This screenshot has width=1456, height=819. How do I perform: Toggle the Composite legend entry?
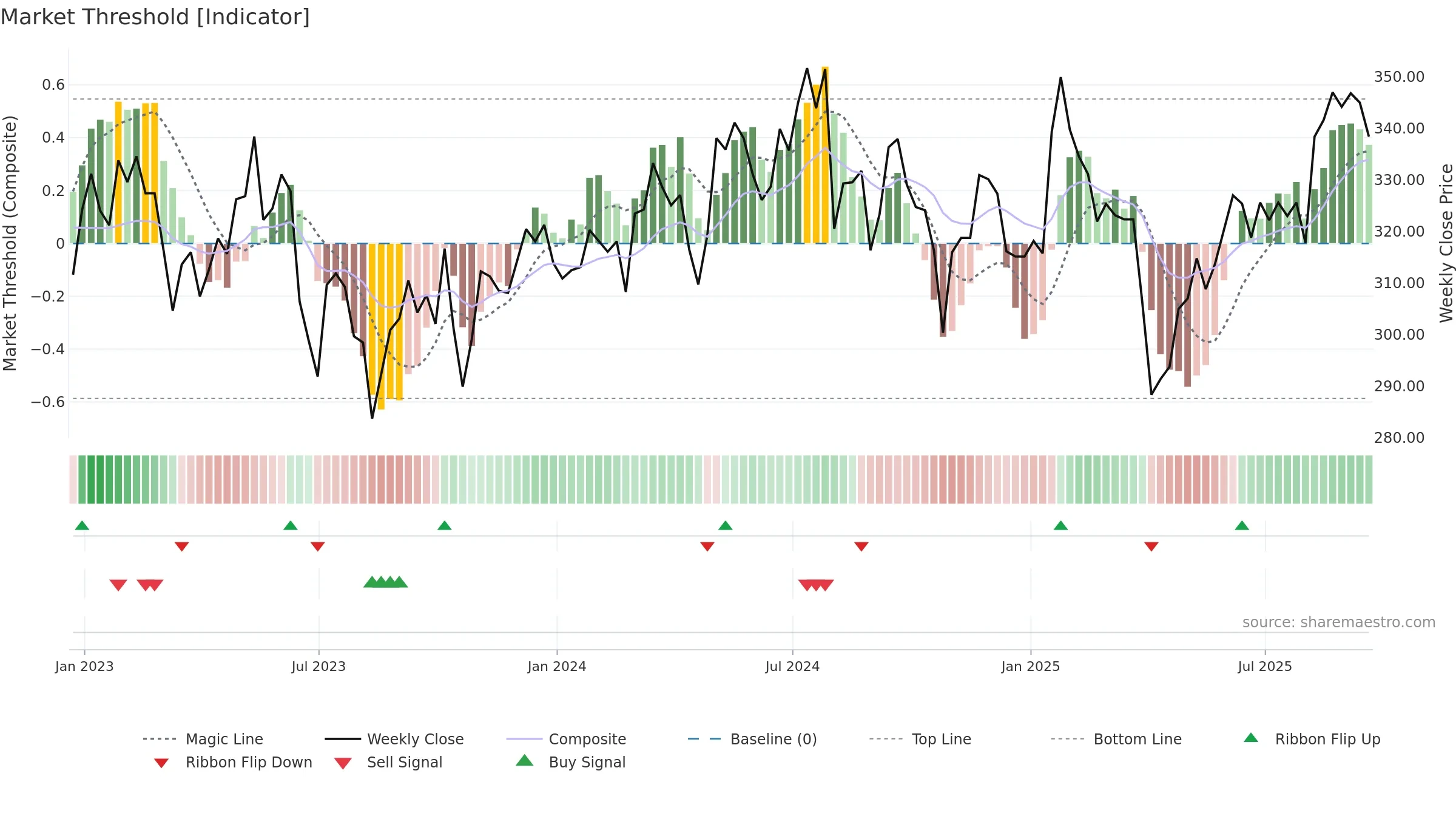point(566,739)
